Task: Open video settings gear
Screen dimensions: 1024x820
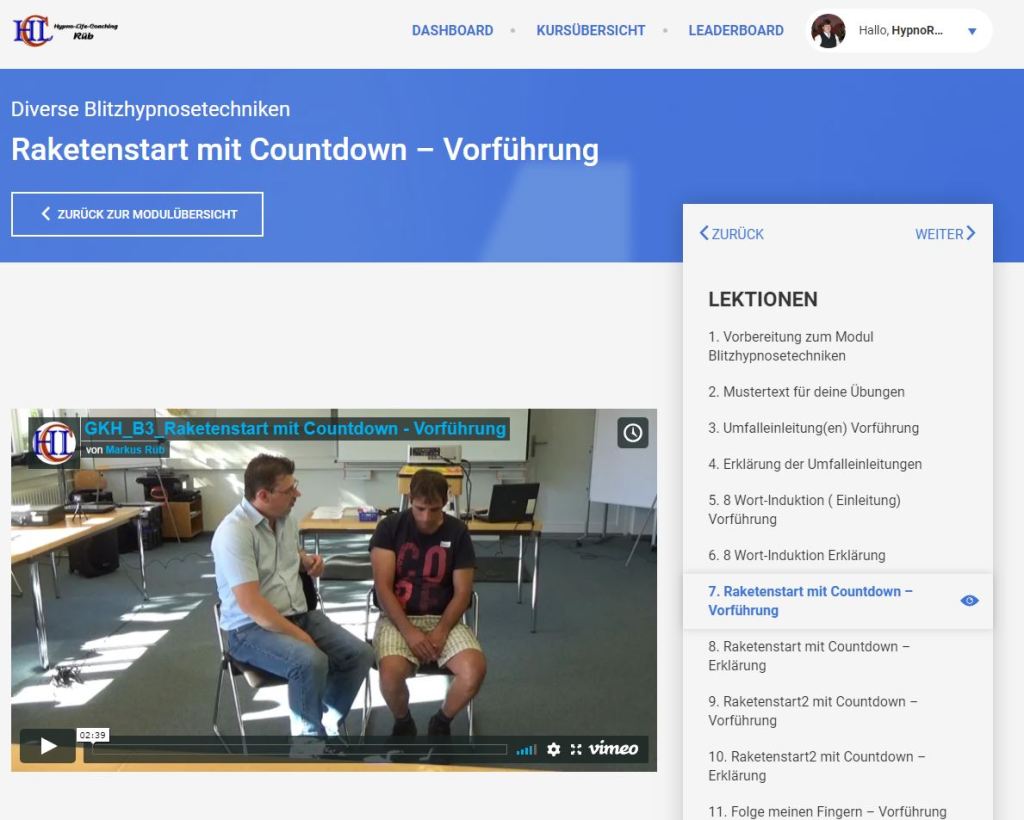Action: click(553, 749)
